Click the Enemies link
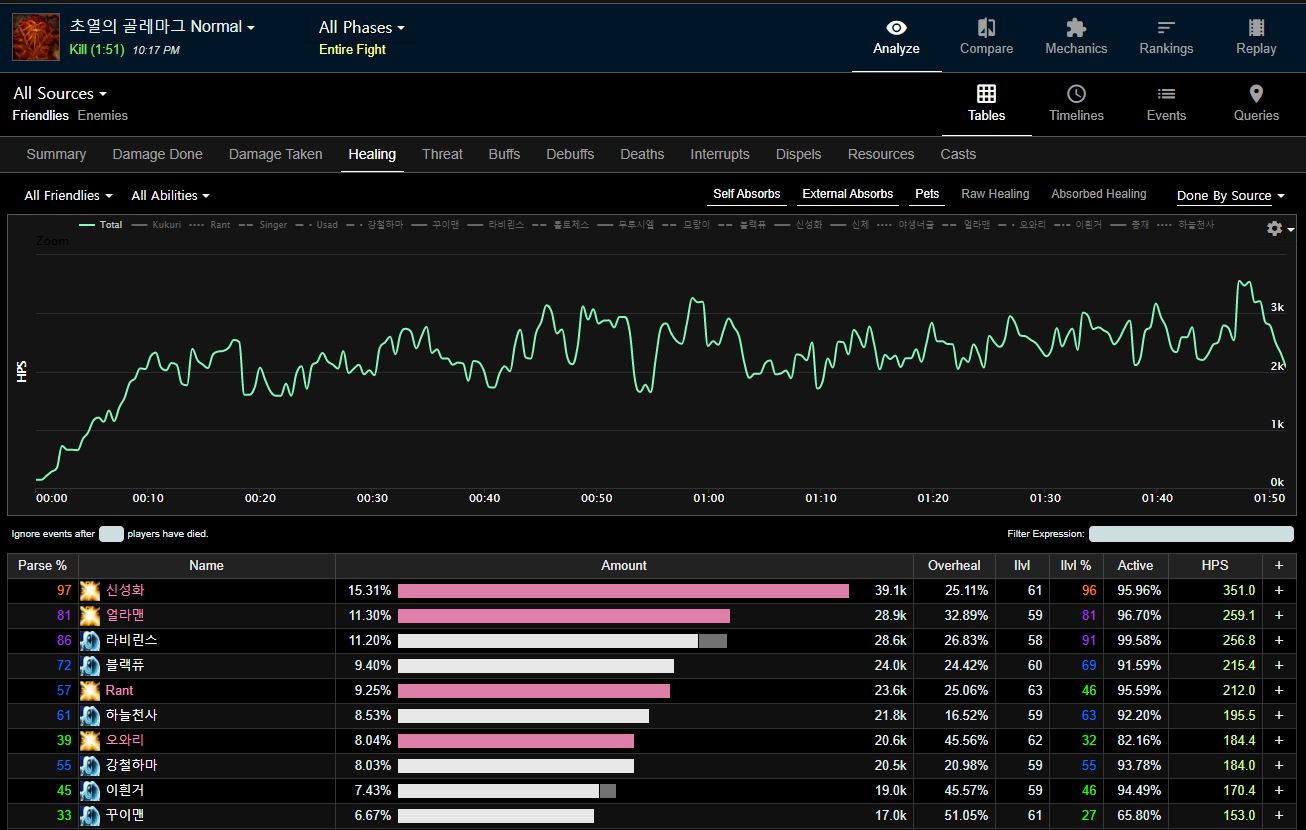 (x=103, y=115)
